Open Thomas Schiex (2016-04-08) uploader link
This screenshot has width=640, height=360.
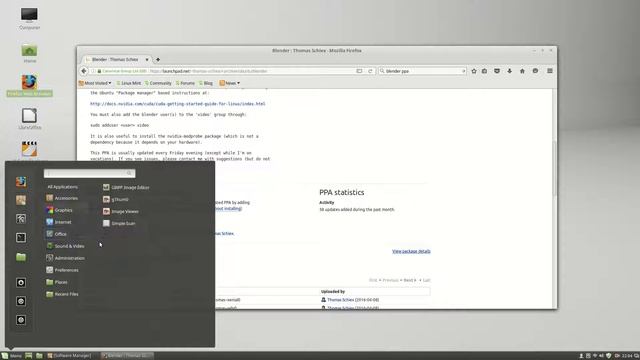(353, 300)
